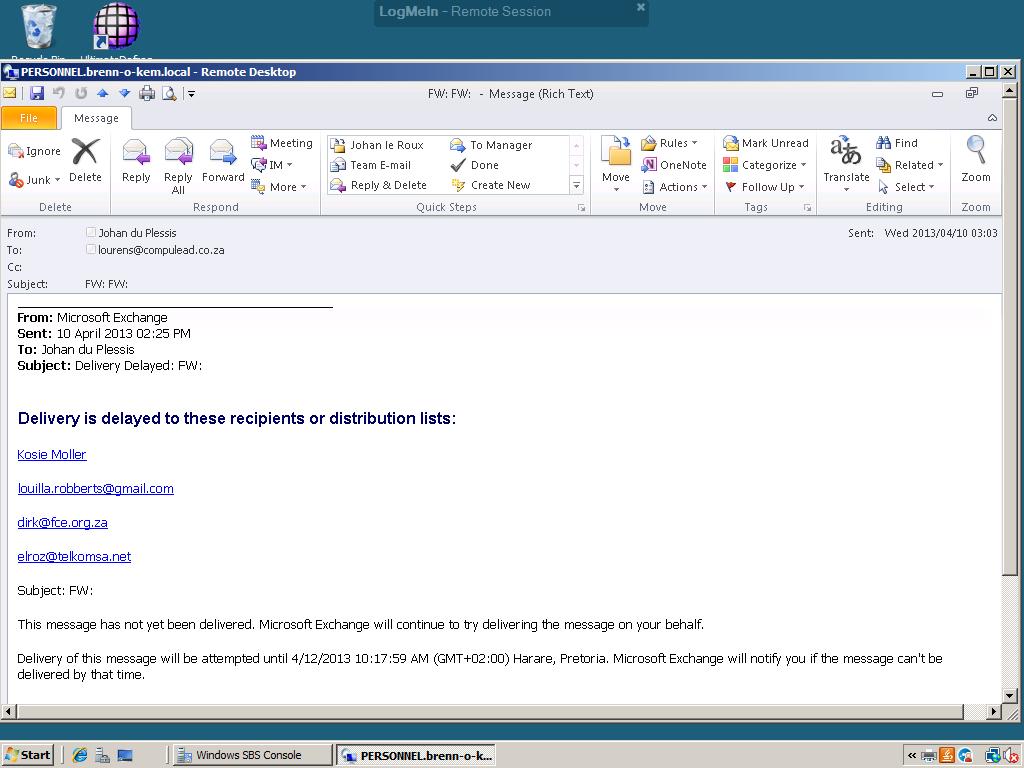
Task: Run the Johan le Roux quick step
Action: point(377,145)
